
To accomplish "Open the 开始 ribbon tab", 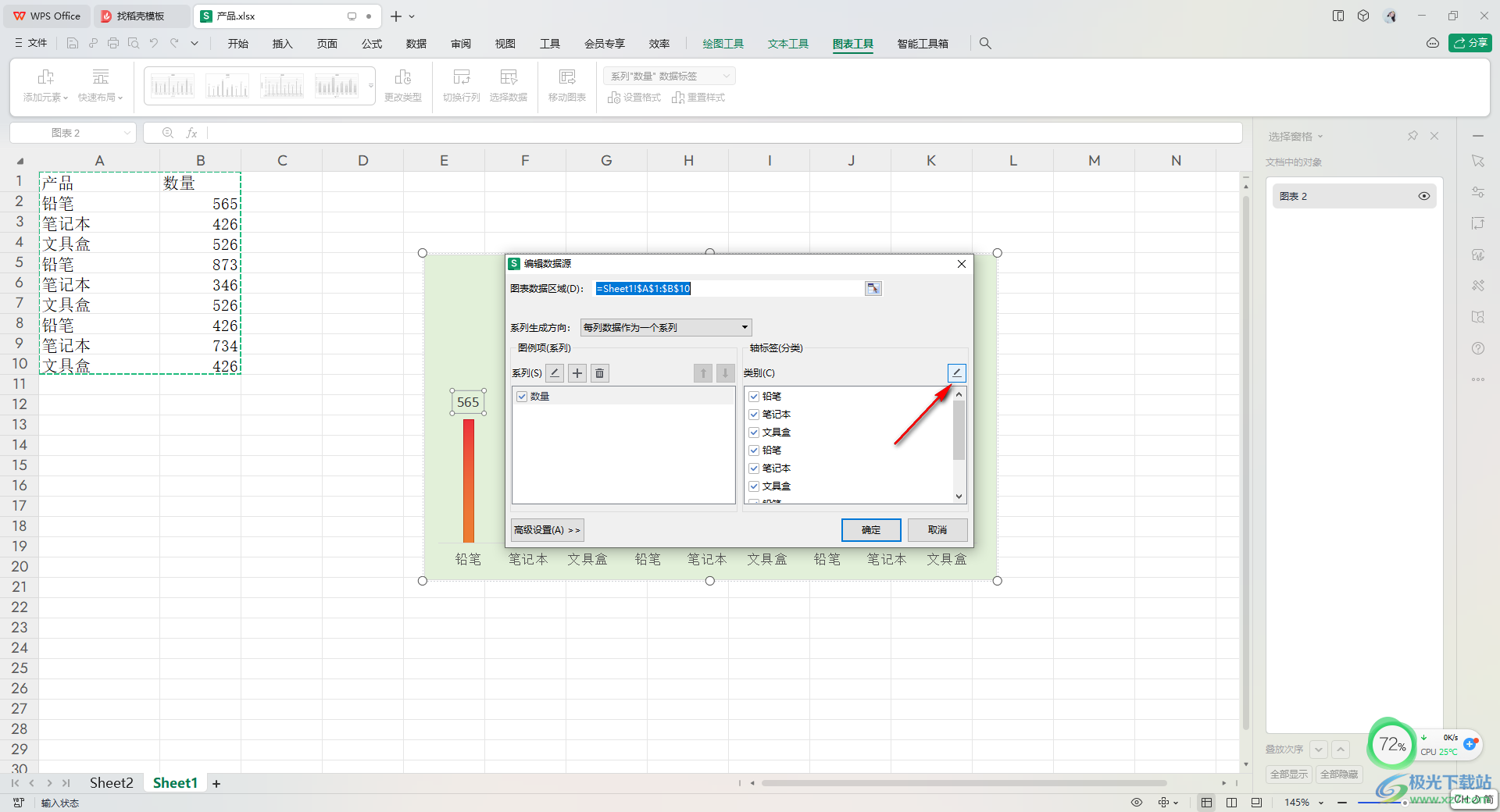I will pos(238,44).
